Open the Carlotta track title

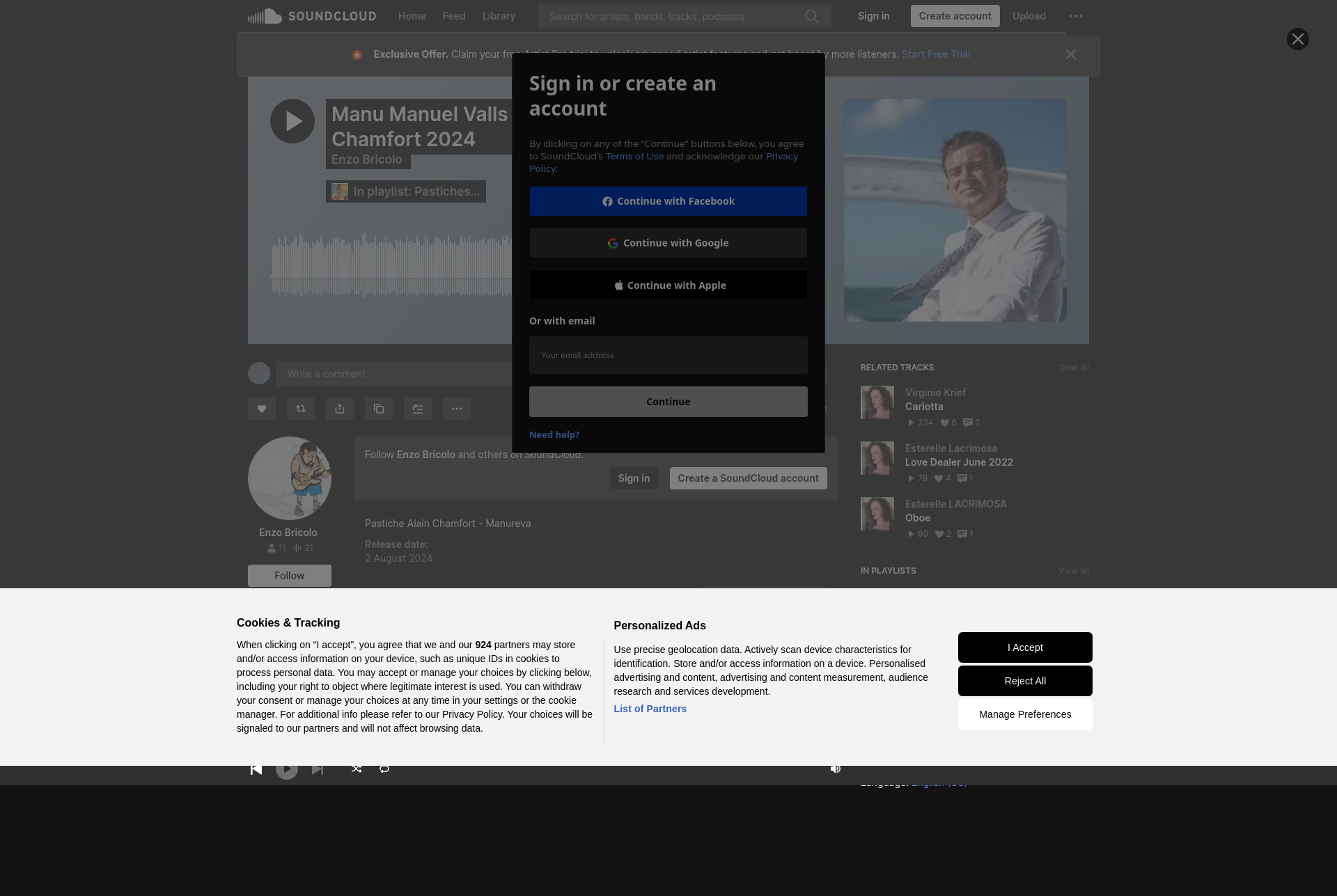click(x=924, y=407)
